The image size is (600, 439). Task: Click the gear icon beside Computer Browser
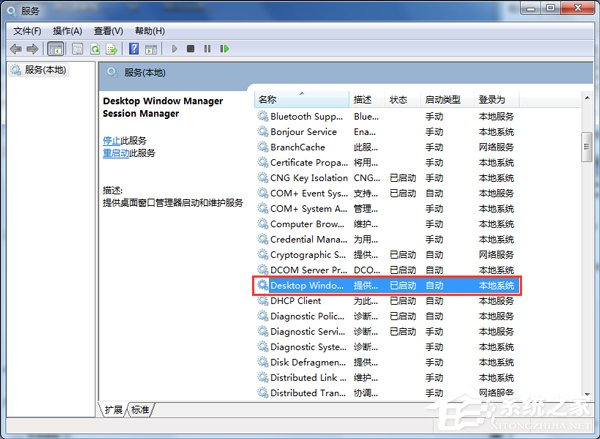coord(263,224)
